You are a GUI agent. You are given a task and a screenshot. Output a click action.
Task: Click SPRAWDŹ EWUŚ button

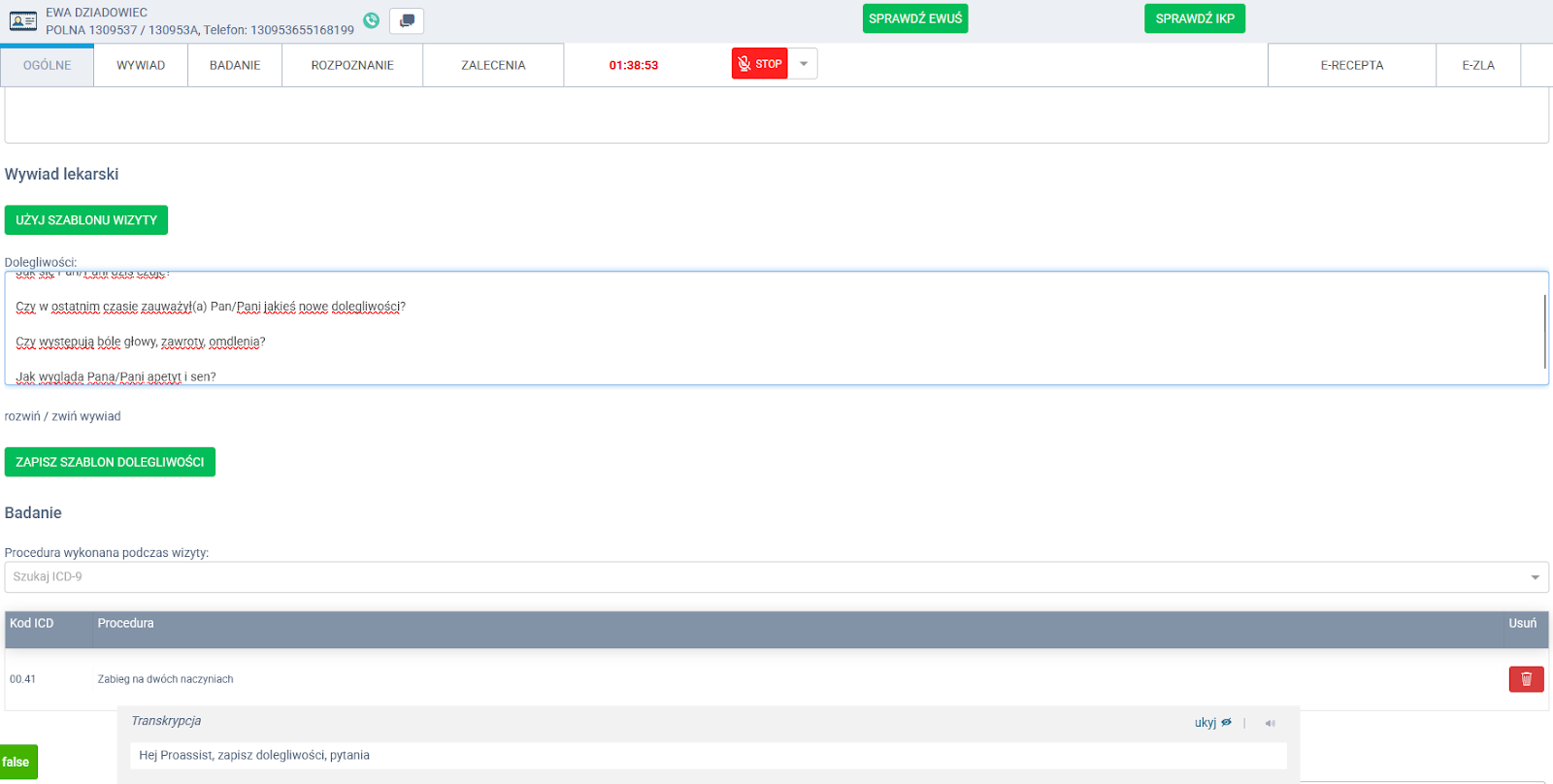[x=914, y=18]
